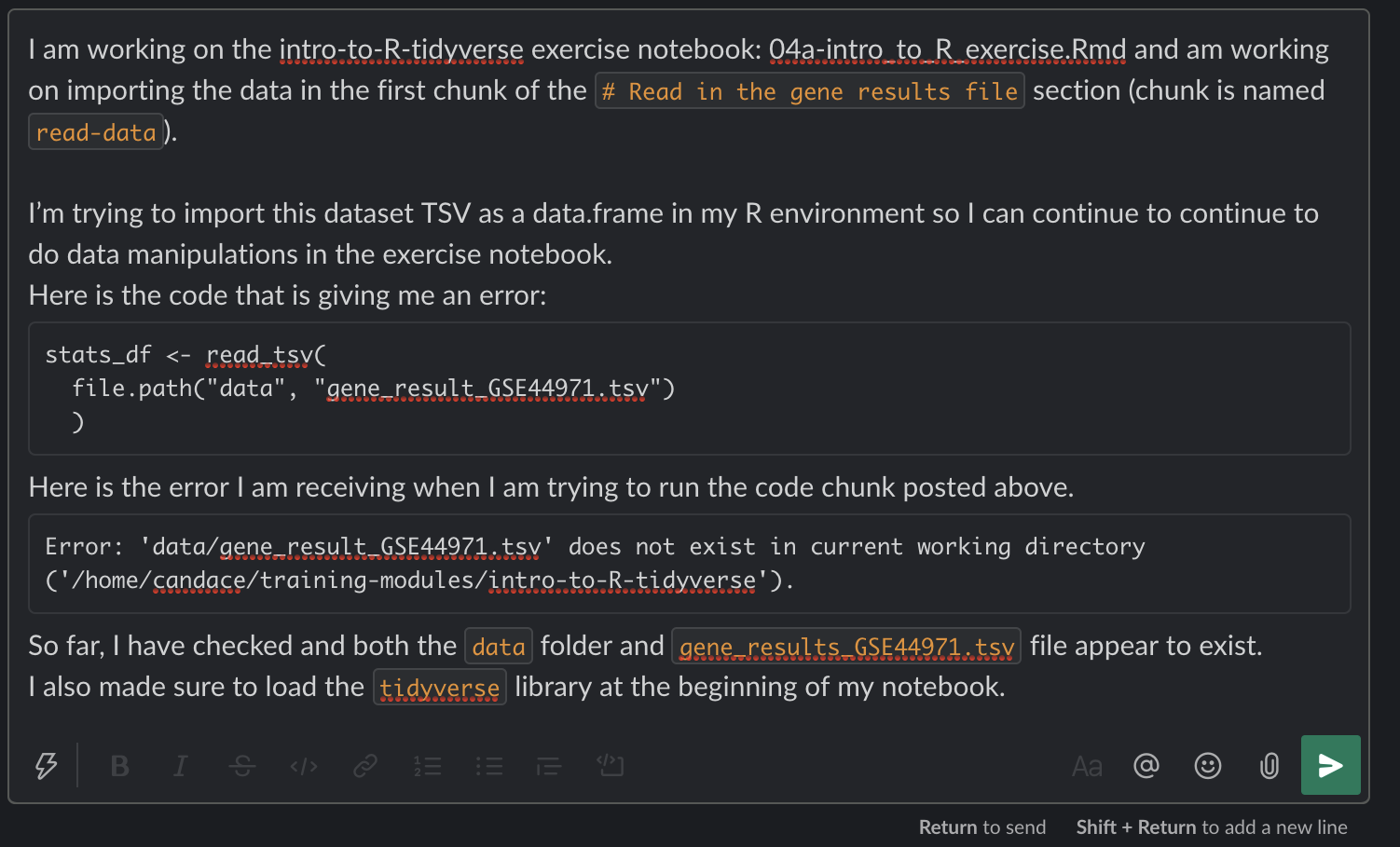Open the emoji picker
Screen dimensions: 1400x847
(x=1207, y=766)
